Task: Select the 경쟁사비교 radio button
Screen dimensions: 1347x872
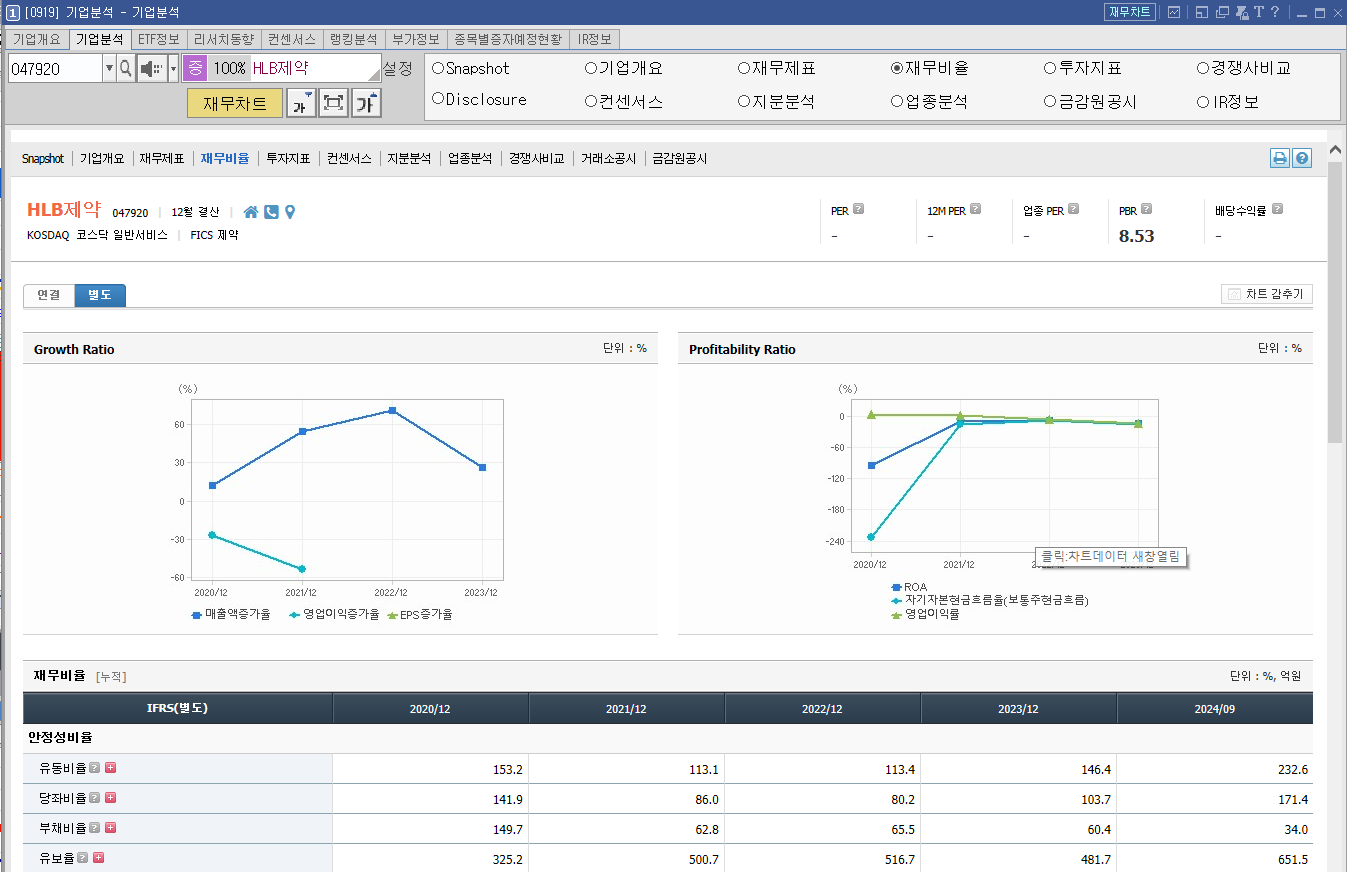Action: (x=1203, y=68)
